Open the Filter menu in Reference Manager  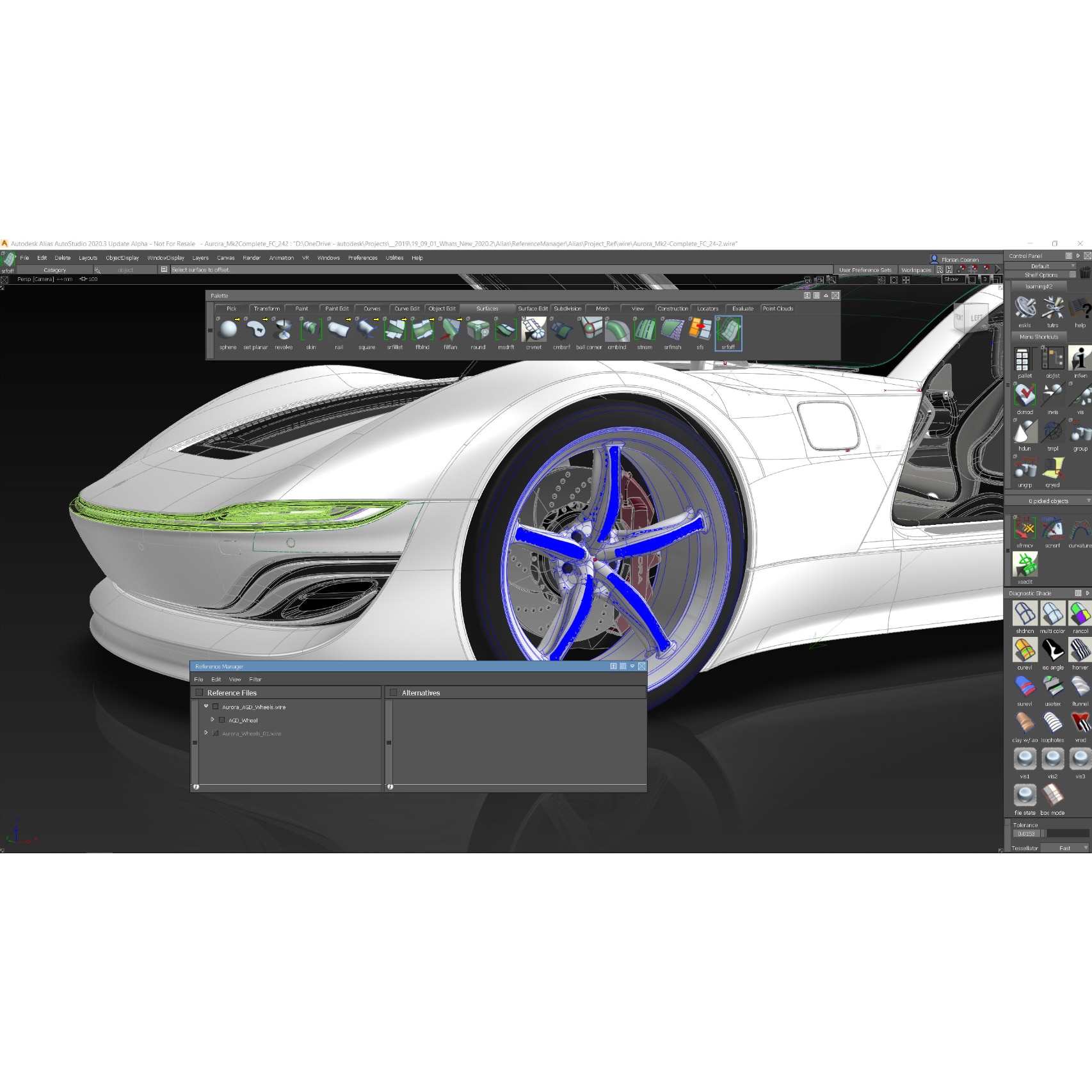(x=256, y=679)
